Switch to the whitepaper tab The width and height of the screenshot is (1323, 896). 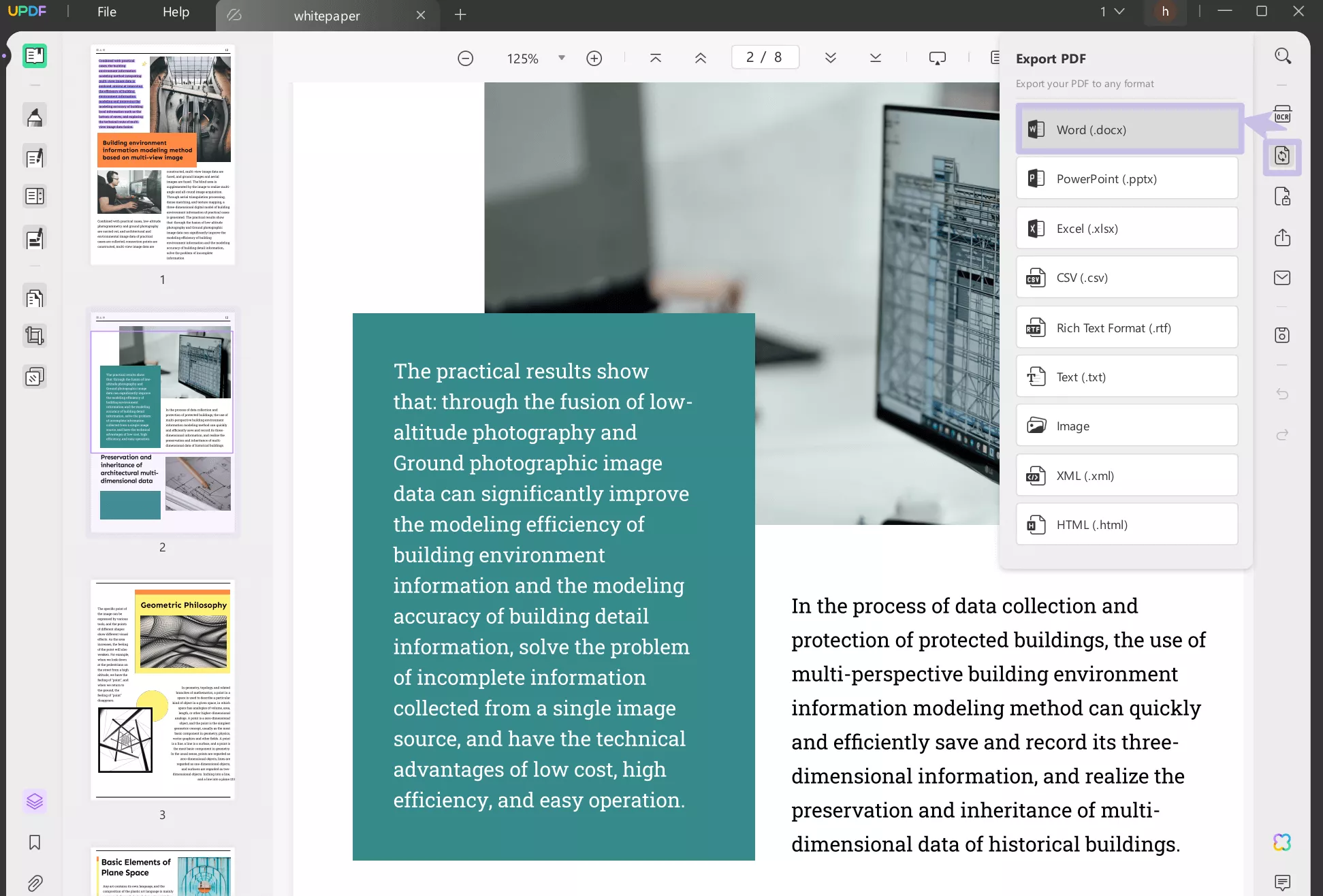(327, 16)
